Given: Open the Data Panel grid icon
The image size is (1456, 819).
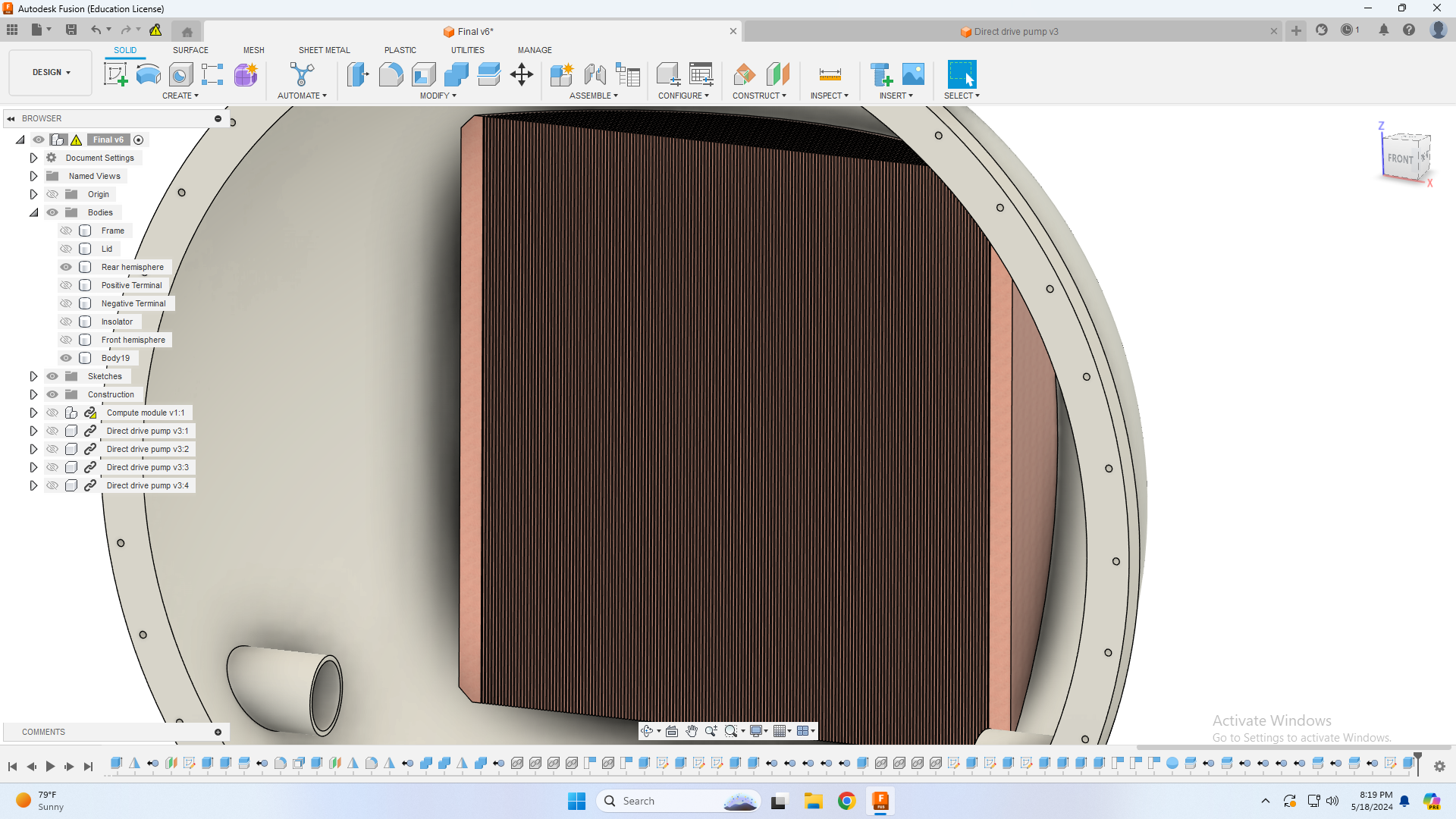Looking at the screenshot, I should [x=12, y=30].
